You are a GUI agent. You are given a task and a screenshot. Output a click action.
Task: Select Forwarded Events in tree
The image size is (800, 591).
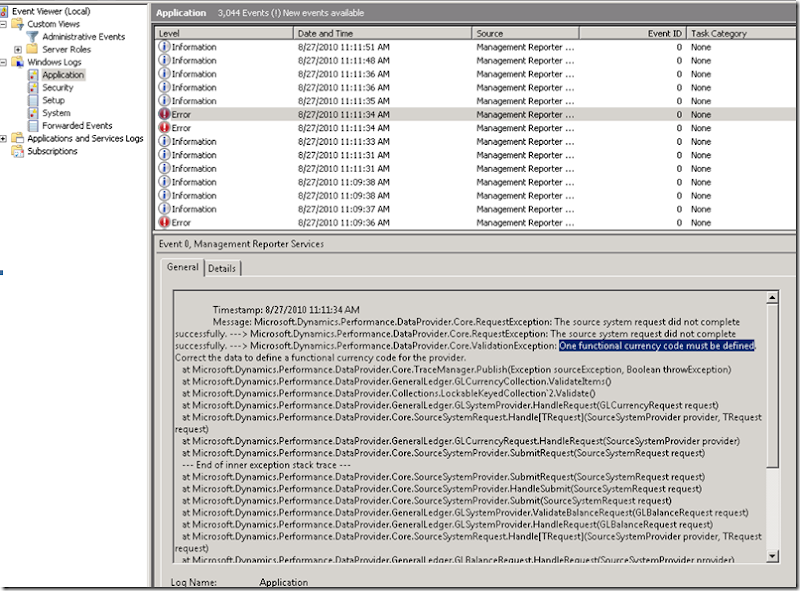(77, 126)
